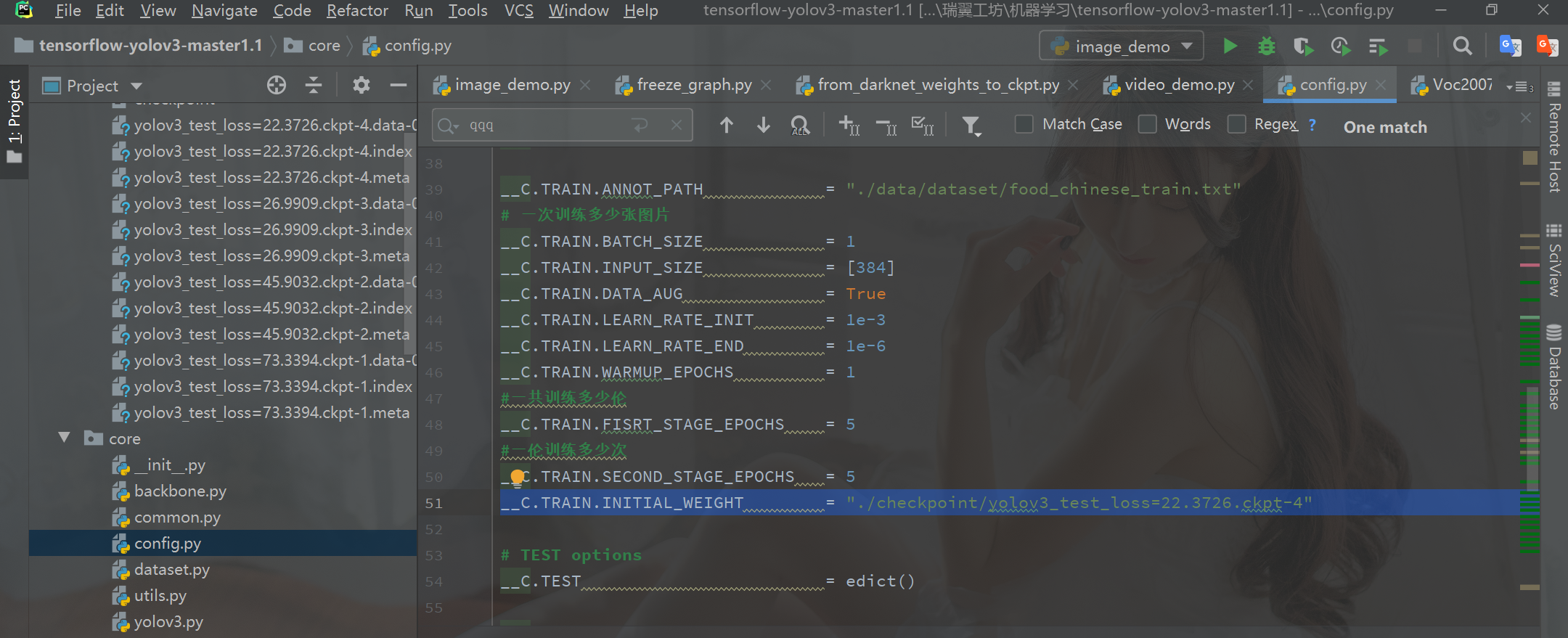Image resolution: width=1568 pixels, height=638 pixels.
Task: Go to previous search occurrence arrow
Action: (726, 126)
